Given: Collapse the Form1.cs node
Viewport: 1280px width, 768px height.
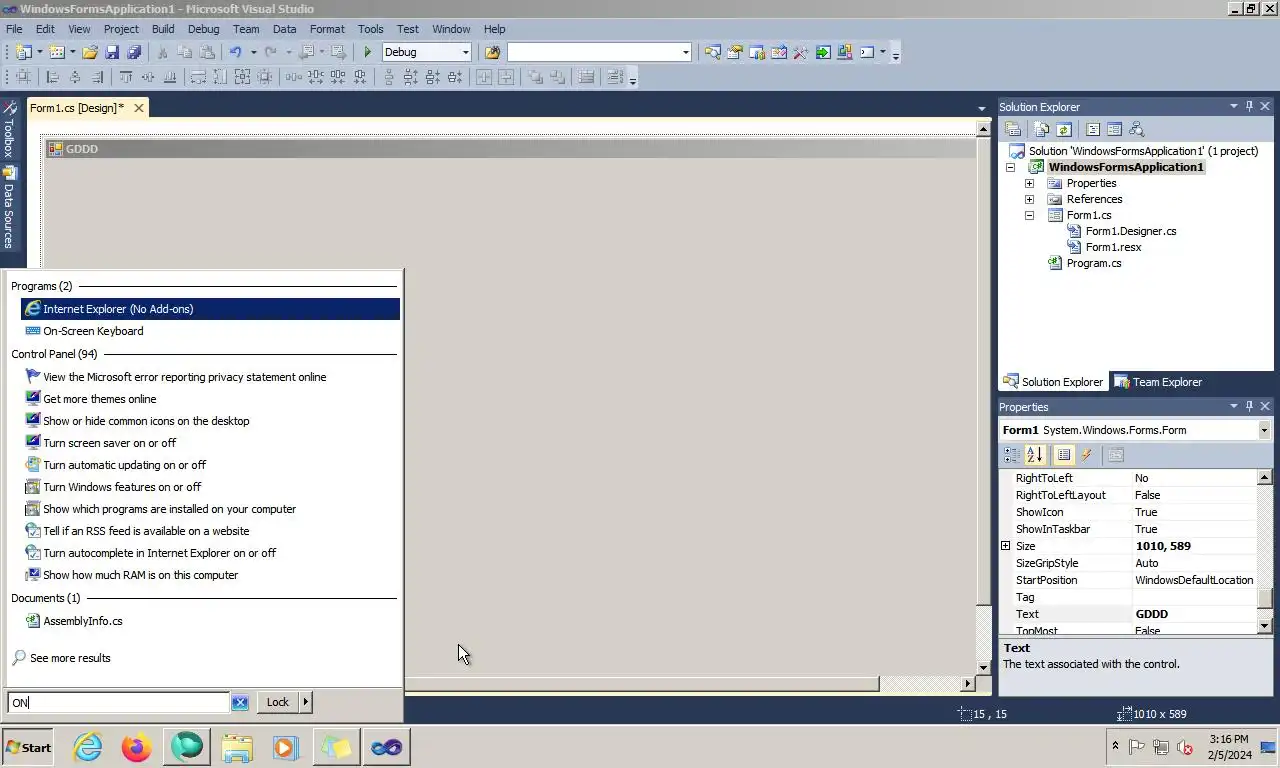Looking at the screenshot, I should pos(1029,215).
